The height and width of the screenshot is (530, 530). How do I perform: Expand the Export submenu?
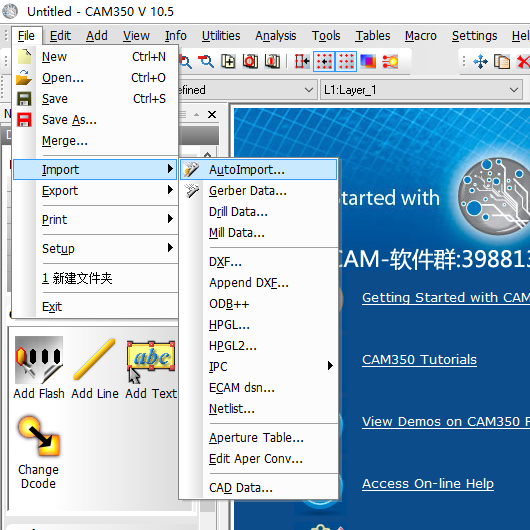pyautogui.click(x=95, y=191)
